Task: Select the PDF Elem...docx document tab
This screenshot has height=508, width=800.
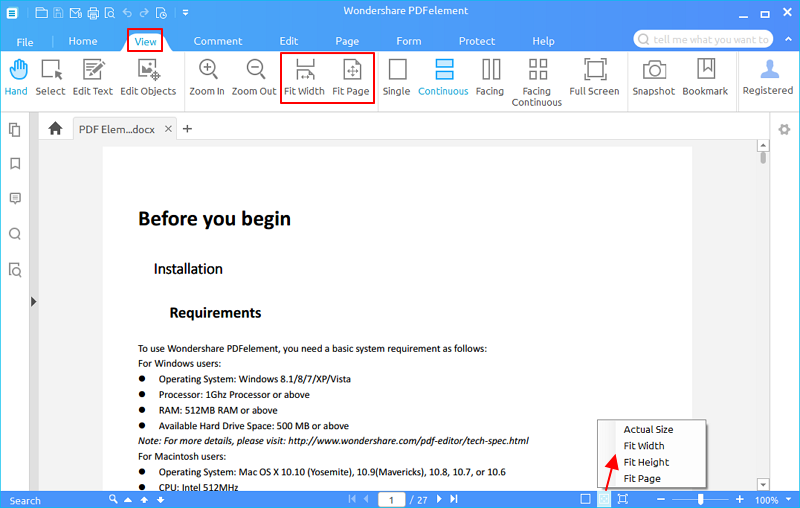Action: coord(117,130)
